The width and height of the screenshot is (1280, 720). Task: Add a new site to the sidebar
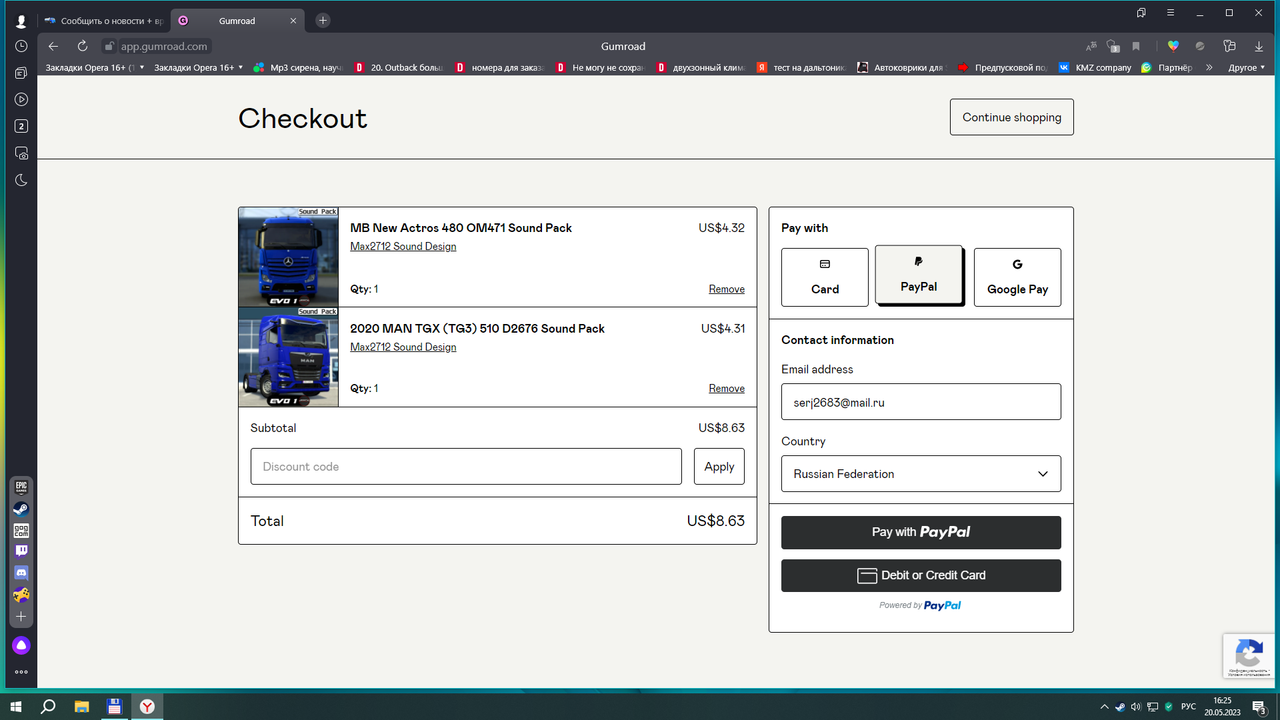[21, 617]
